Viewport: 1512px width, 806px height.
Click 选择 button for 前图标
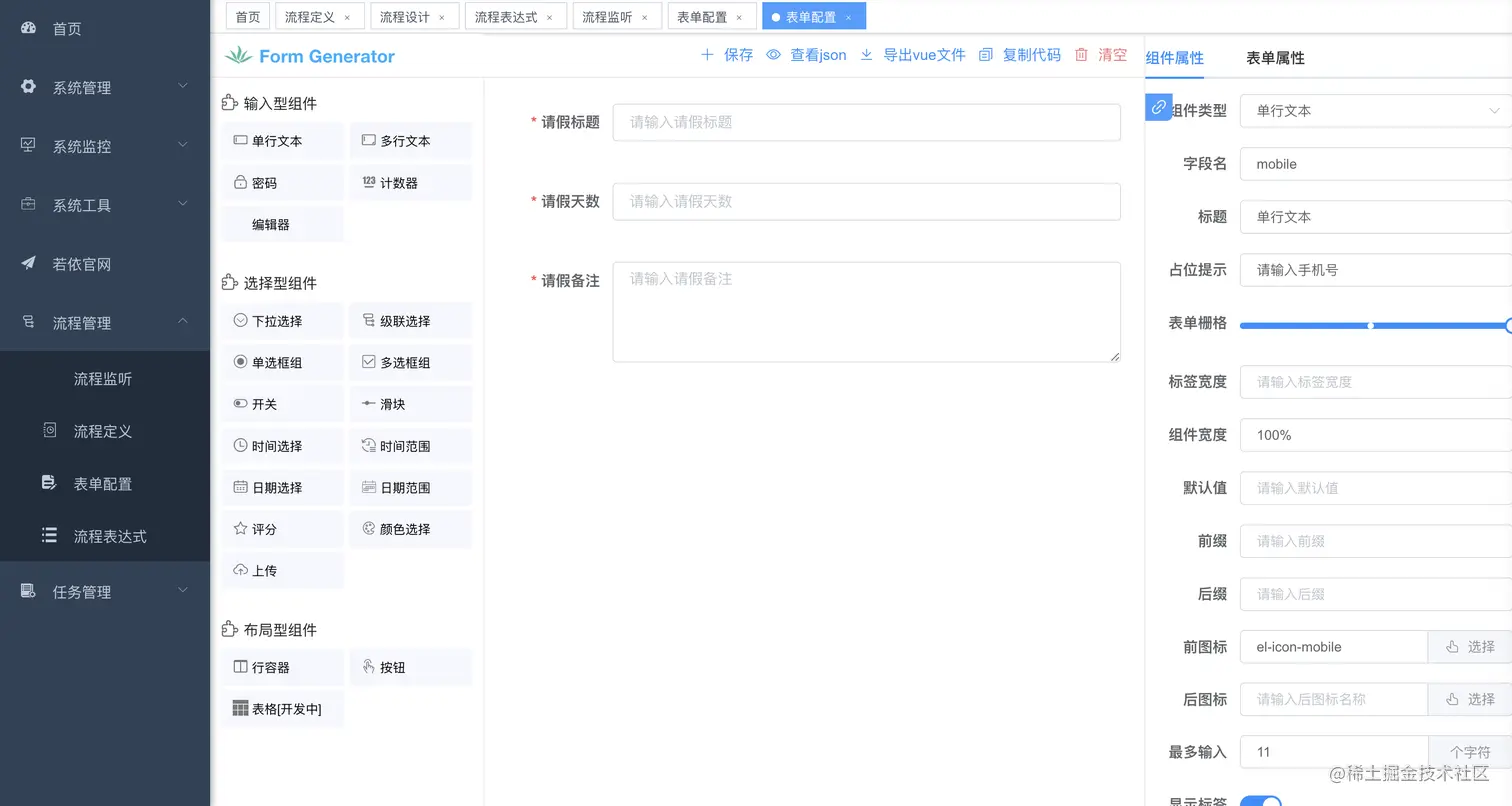1470,647
